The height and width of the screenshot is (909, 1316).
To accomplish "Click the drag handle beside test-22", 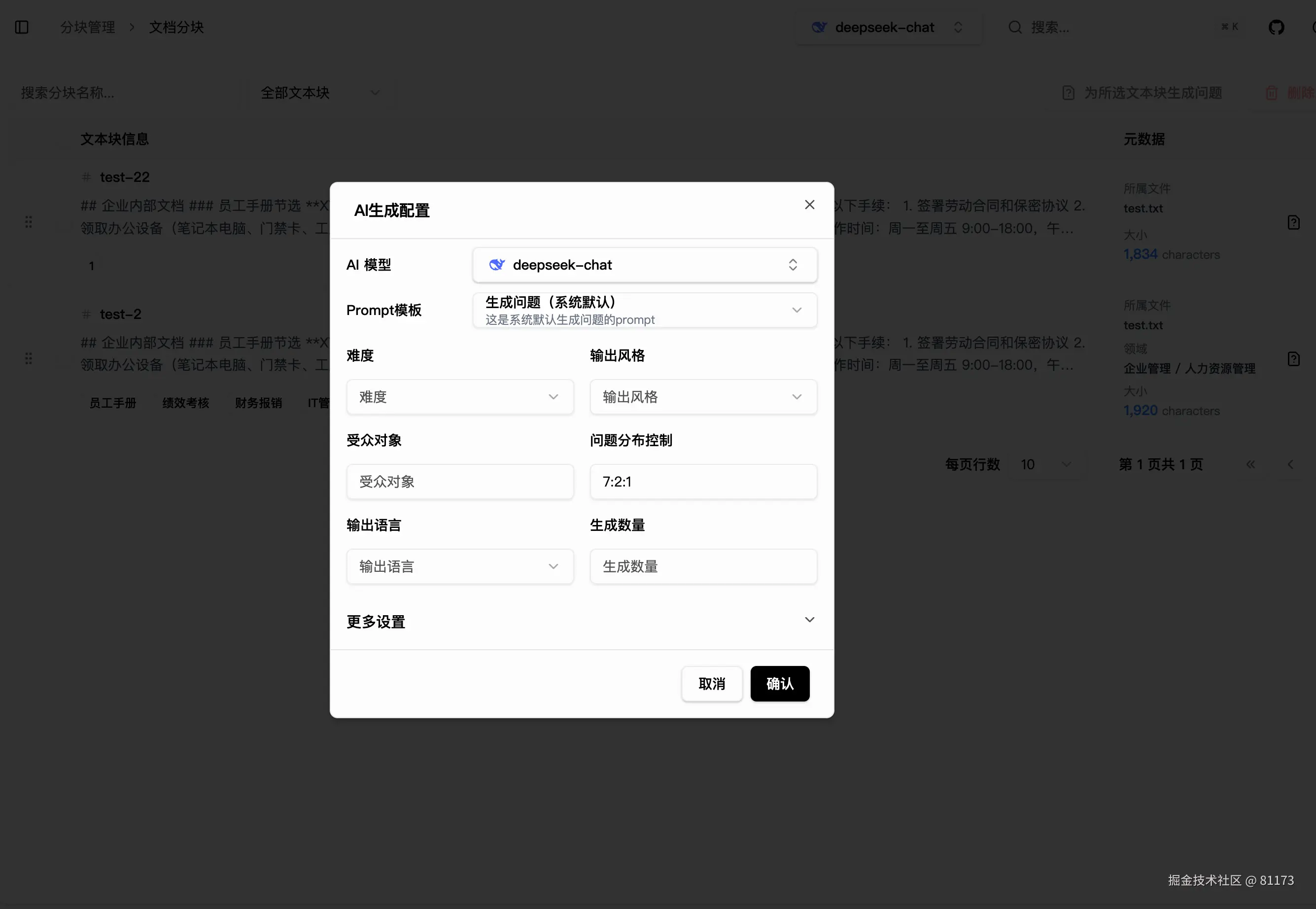I will click(x=29, y=222).
